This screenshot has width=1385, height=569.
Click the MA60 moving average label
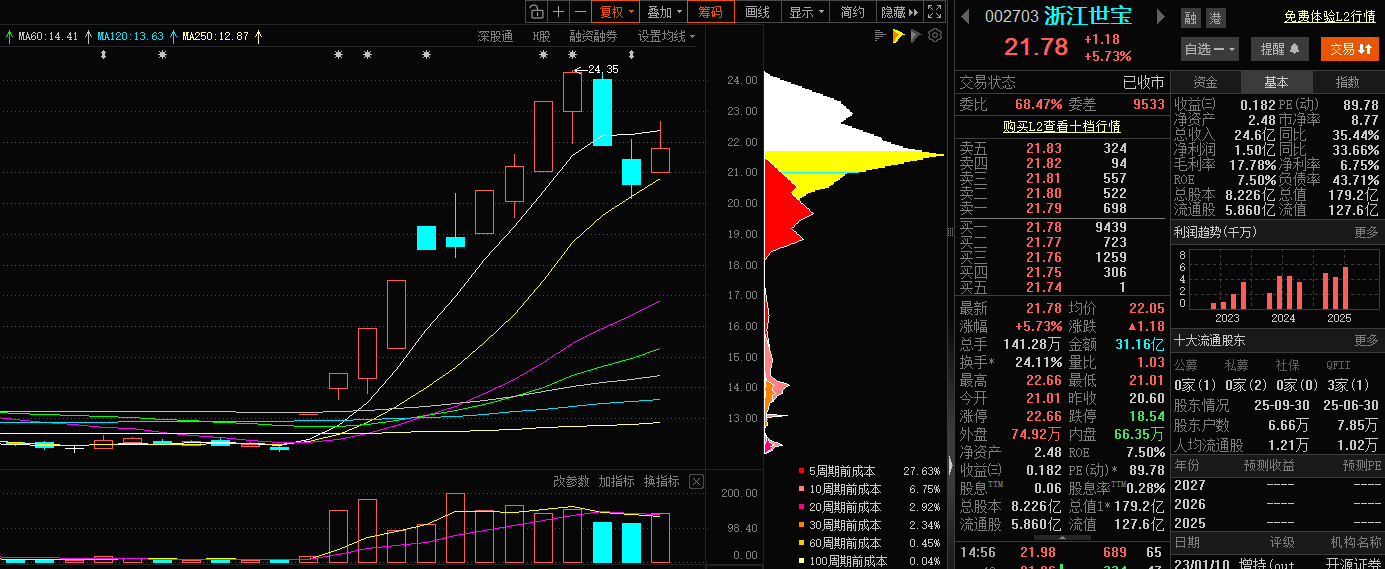49,36
